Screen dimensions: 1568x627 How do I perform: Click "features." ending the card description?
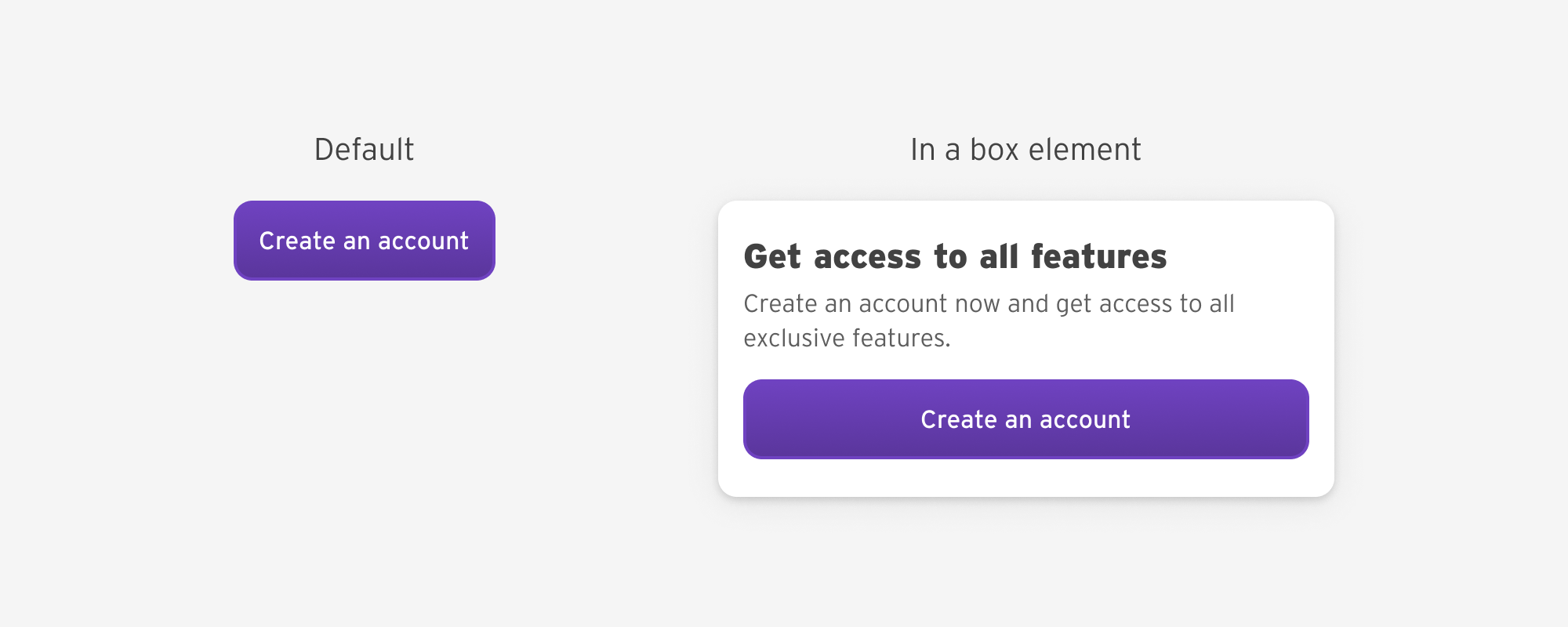click(902, 338)
